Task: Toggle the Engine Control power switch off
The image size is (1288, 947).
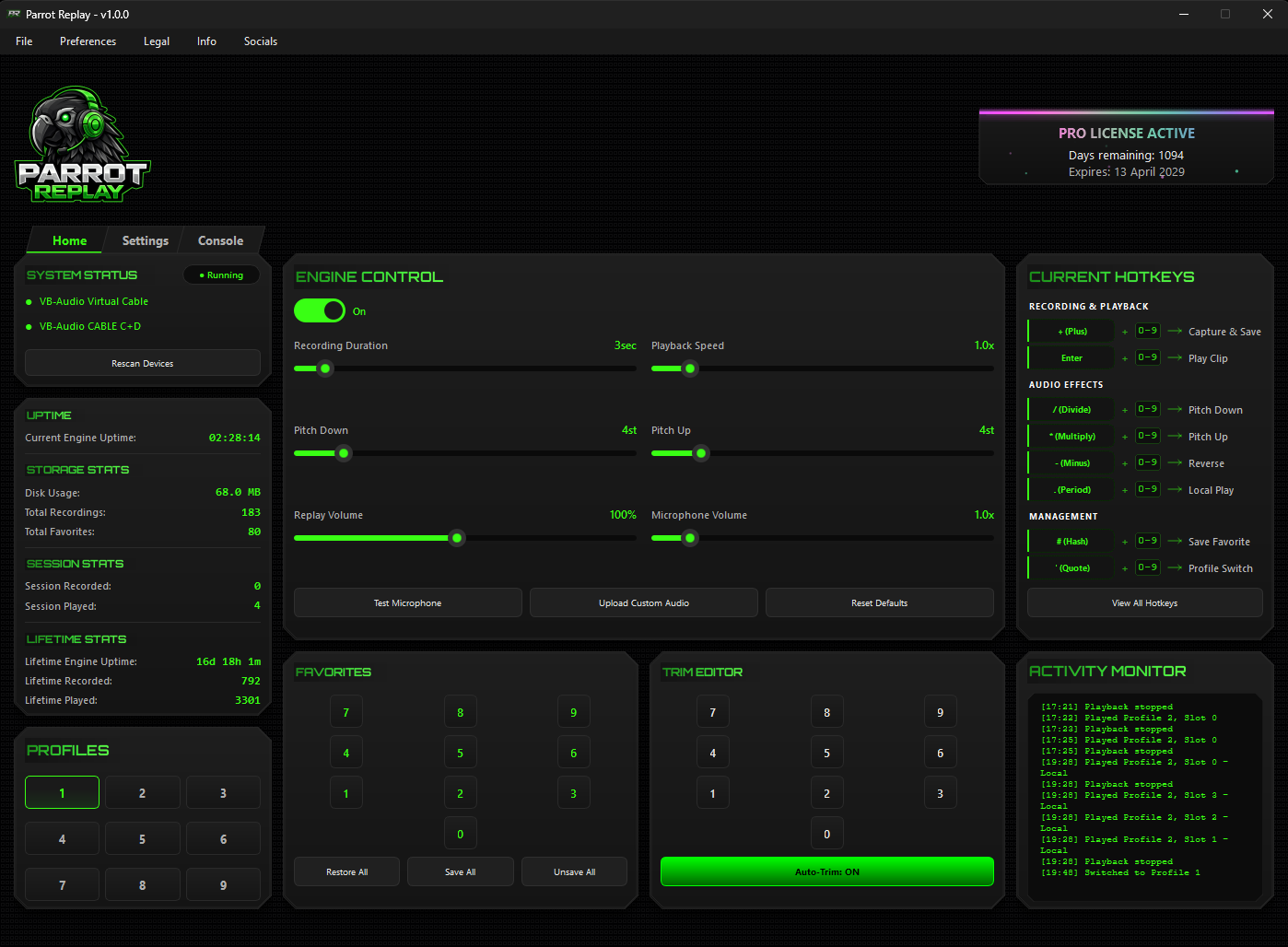Action: click(x=320, y=310)
